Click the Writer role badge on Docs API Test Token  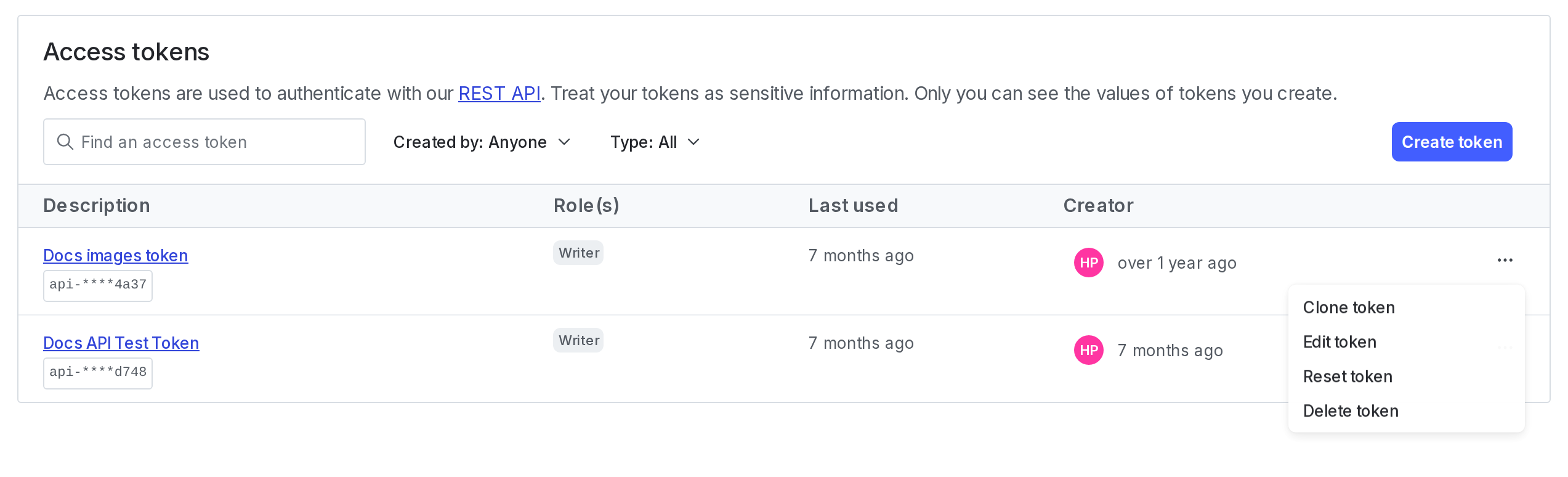coord(578,340)
